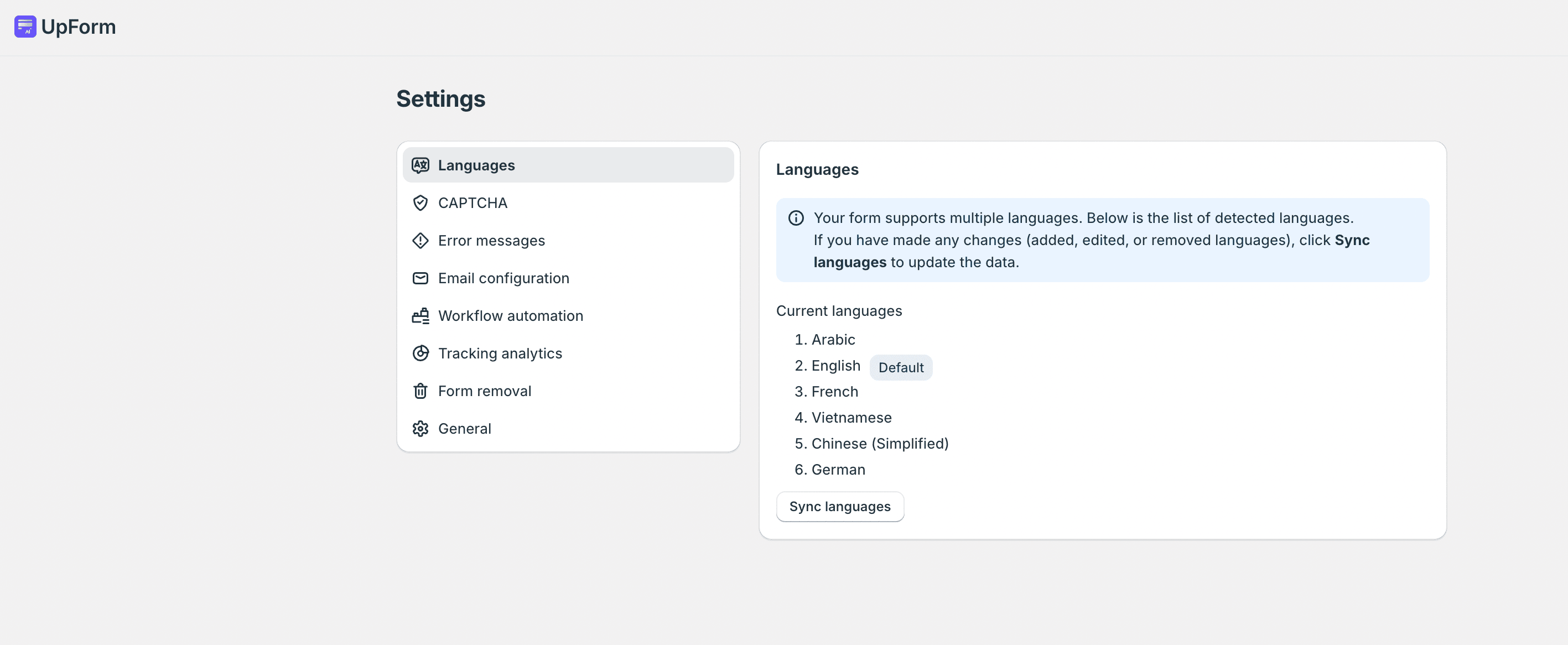Open the General settings section
The image size is (1568, 645).
568,429
